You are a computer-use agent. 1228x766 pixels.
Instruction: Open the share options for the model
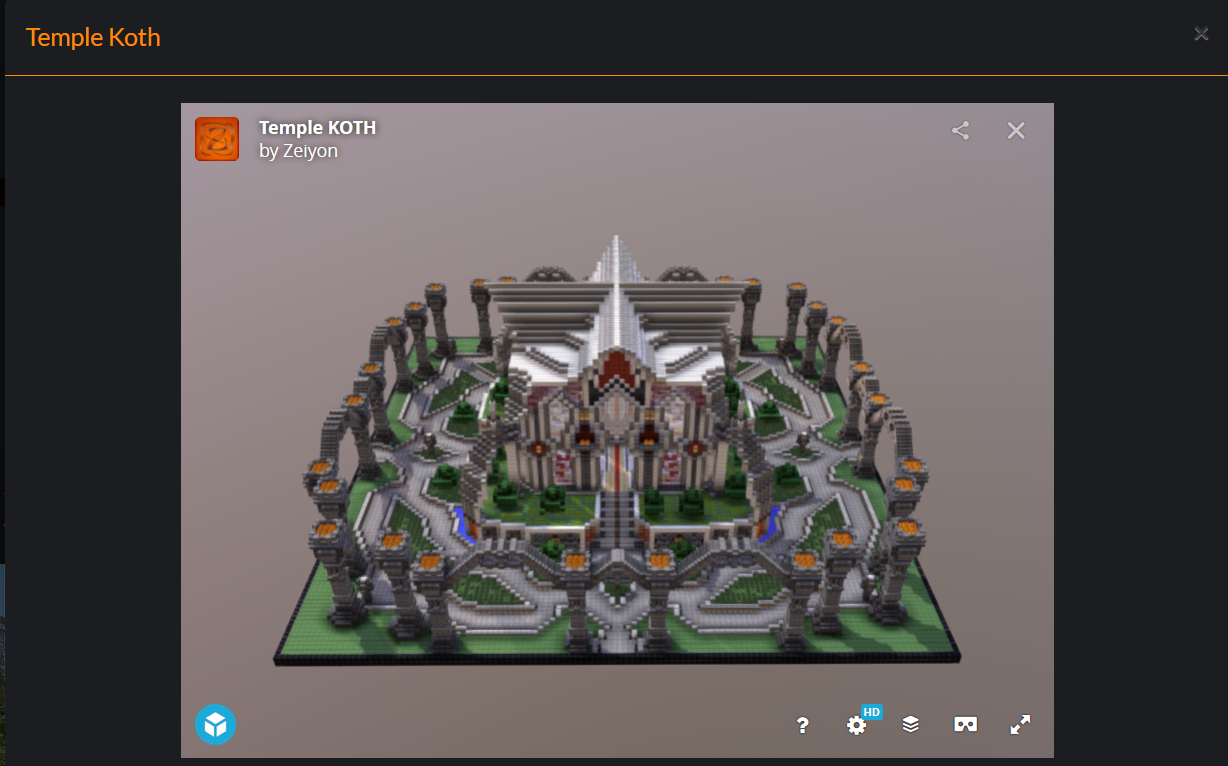click(960, 131)
